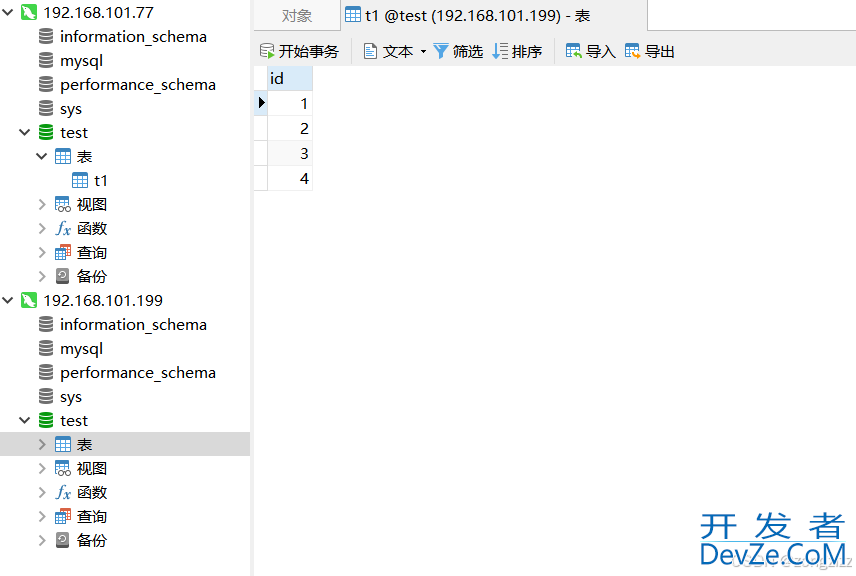Select the t1 @test (192.168.101.199) tab
The height and width of the screenshot is (576, 856).
[495, 16]
